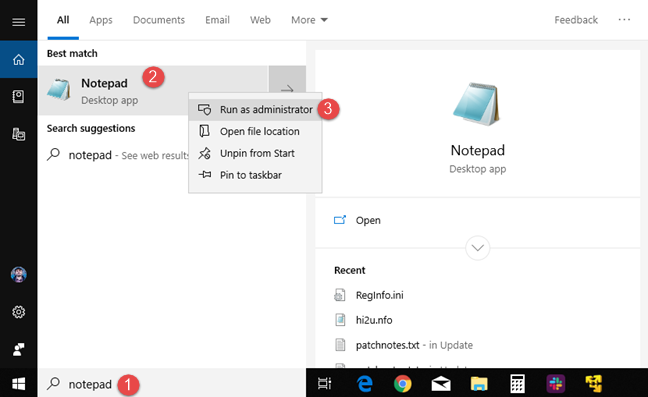Click the Notepad icon in Best match
Screen dimensions: 648x397
click(59, 90)
